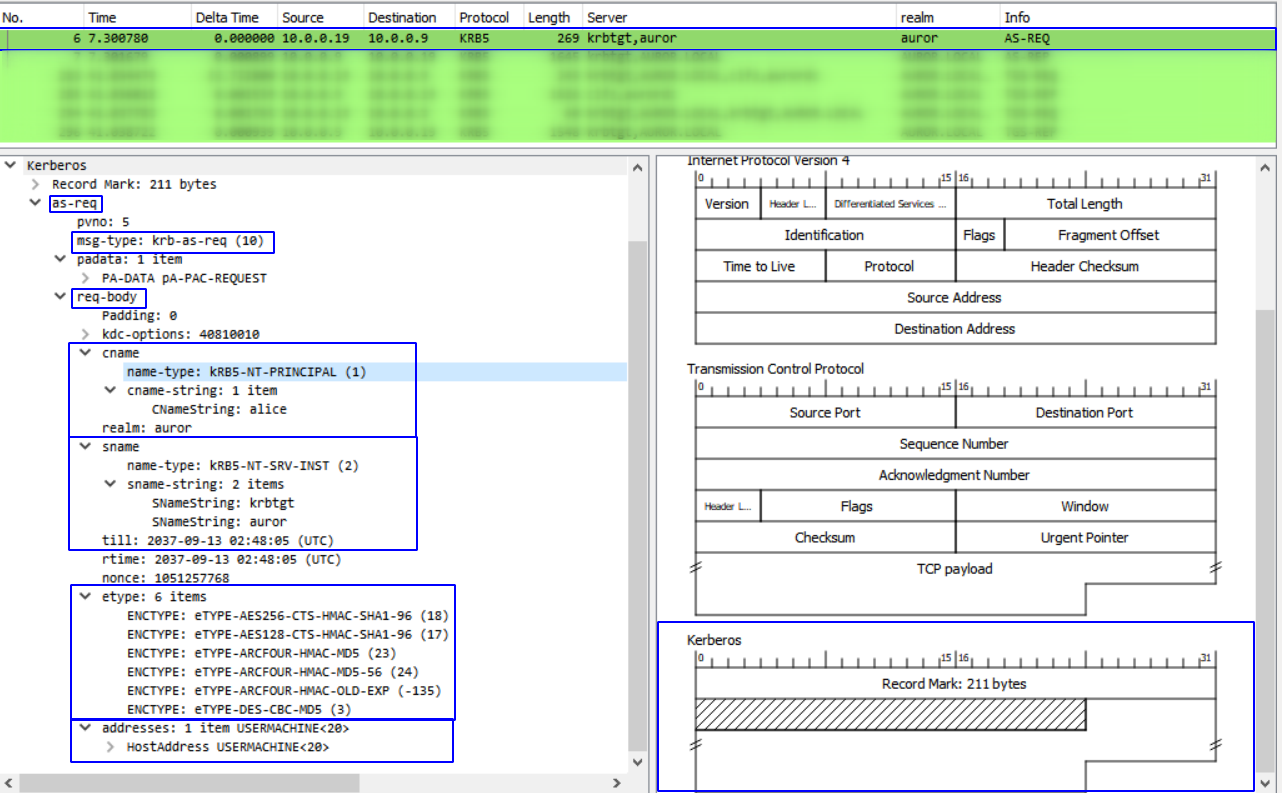1282x793 pixels.
Task: Click Acknowledgment Number diagram field
Action: pos(955,475)
